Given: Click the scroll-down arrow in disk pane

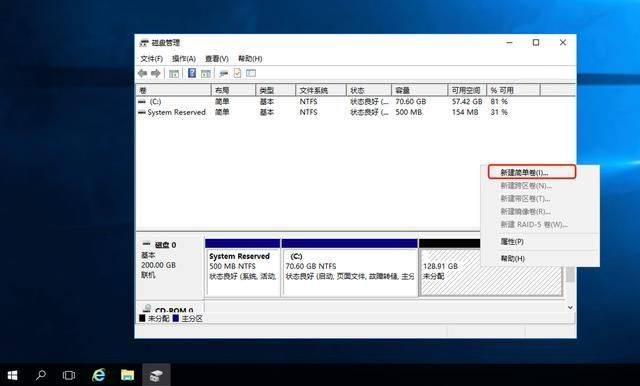Looking at the screenshot, I should (x=570, y=308).
